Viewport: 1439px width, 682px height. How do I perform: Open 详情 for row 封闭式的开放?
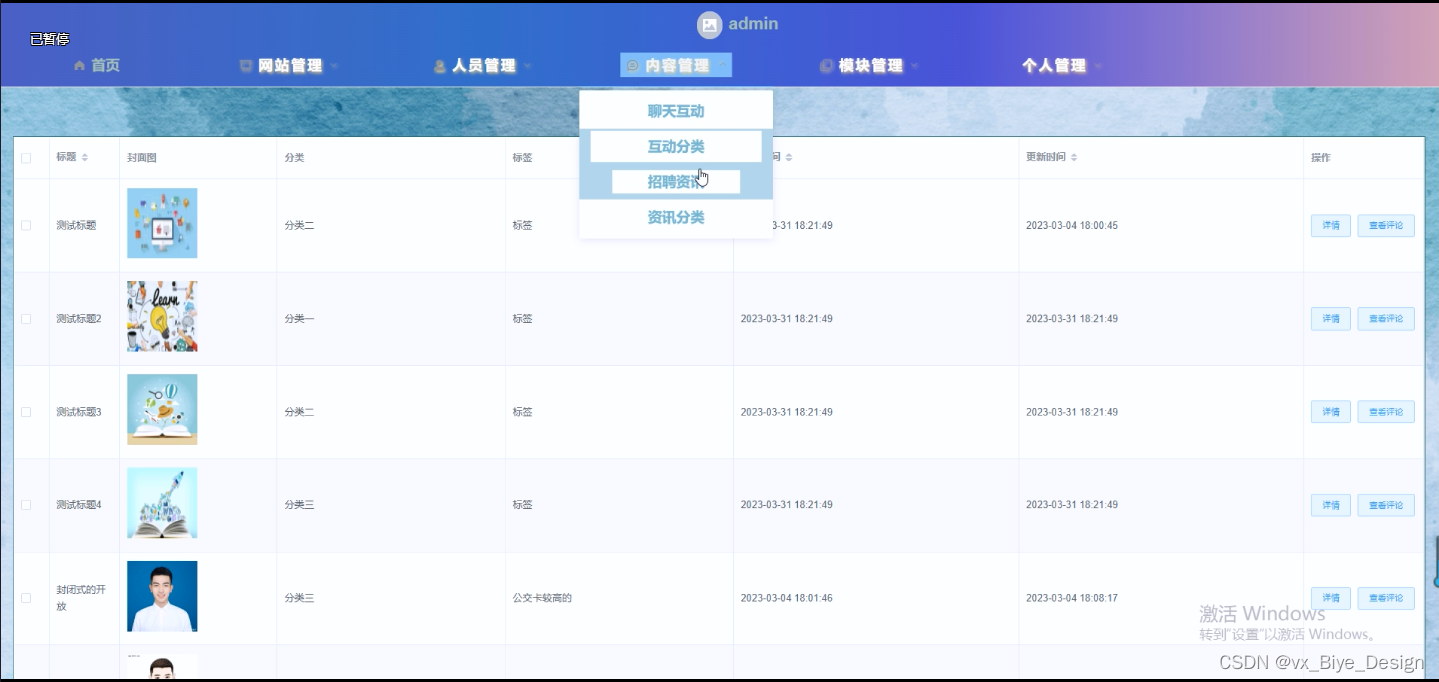click(x=1331, y=598)
